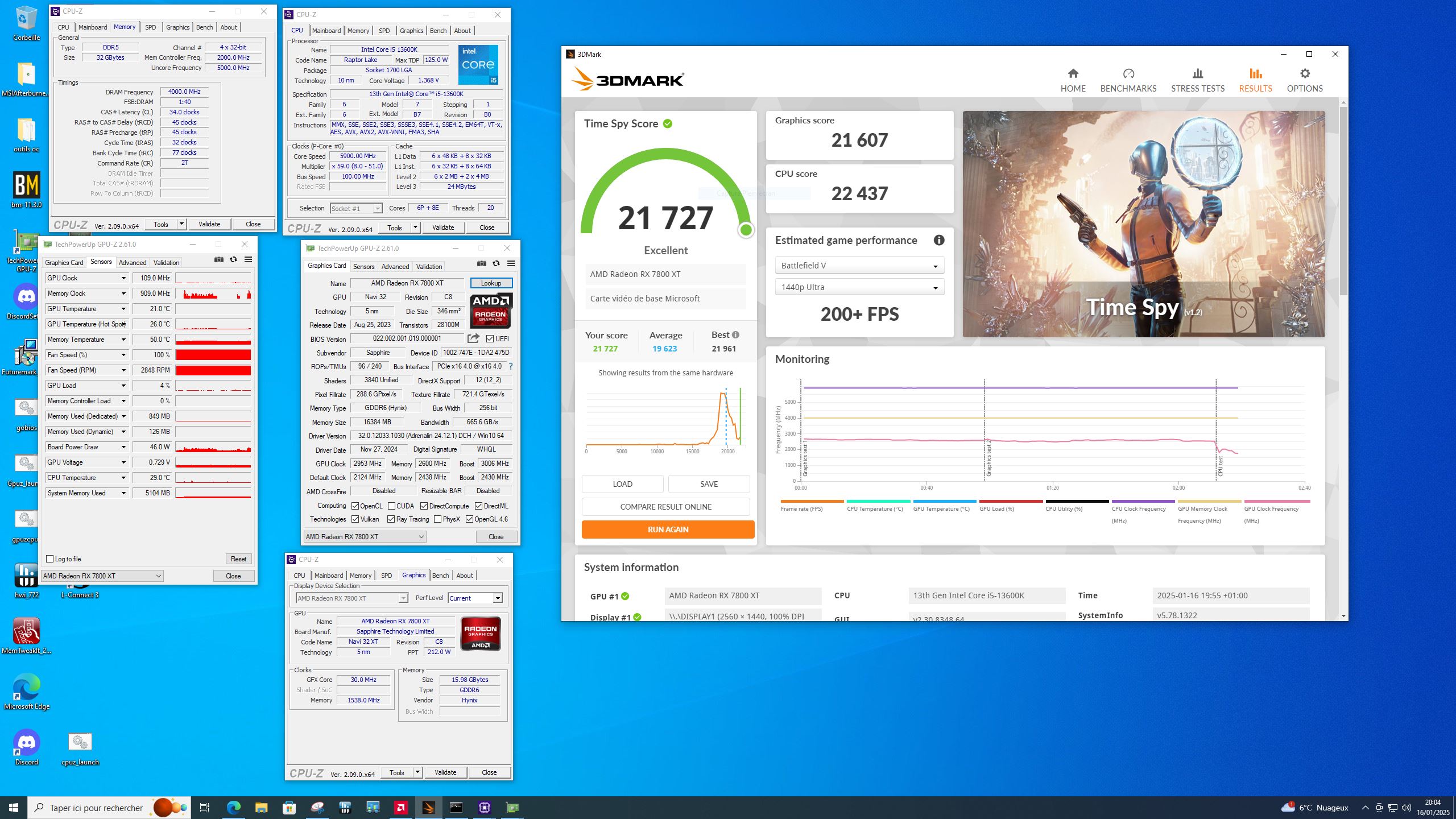
Task: Click info icon beside Estimated game performance
Action: pos(939,240)
